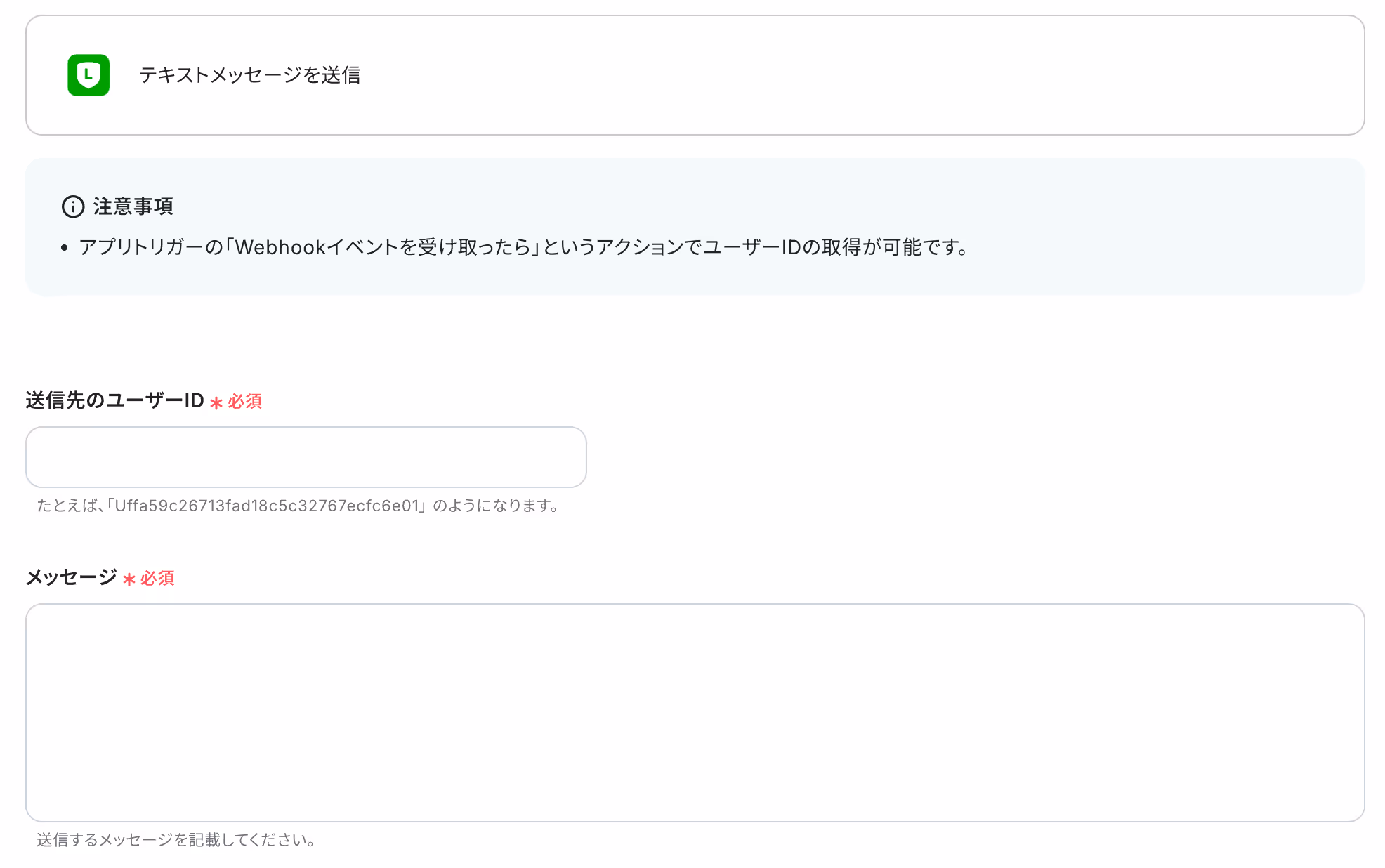Click the red asterisk next to メッセージ label
The width and height of the screenshot is (1385, 868).
pyautogui.click(x=129, y=579)
